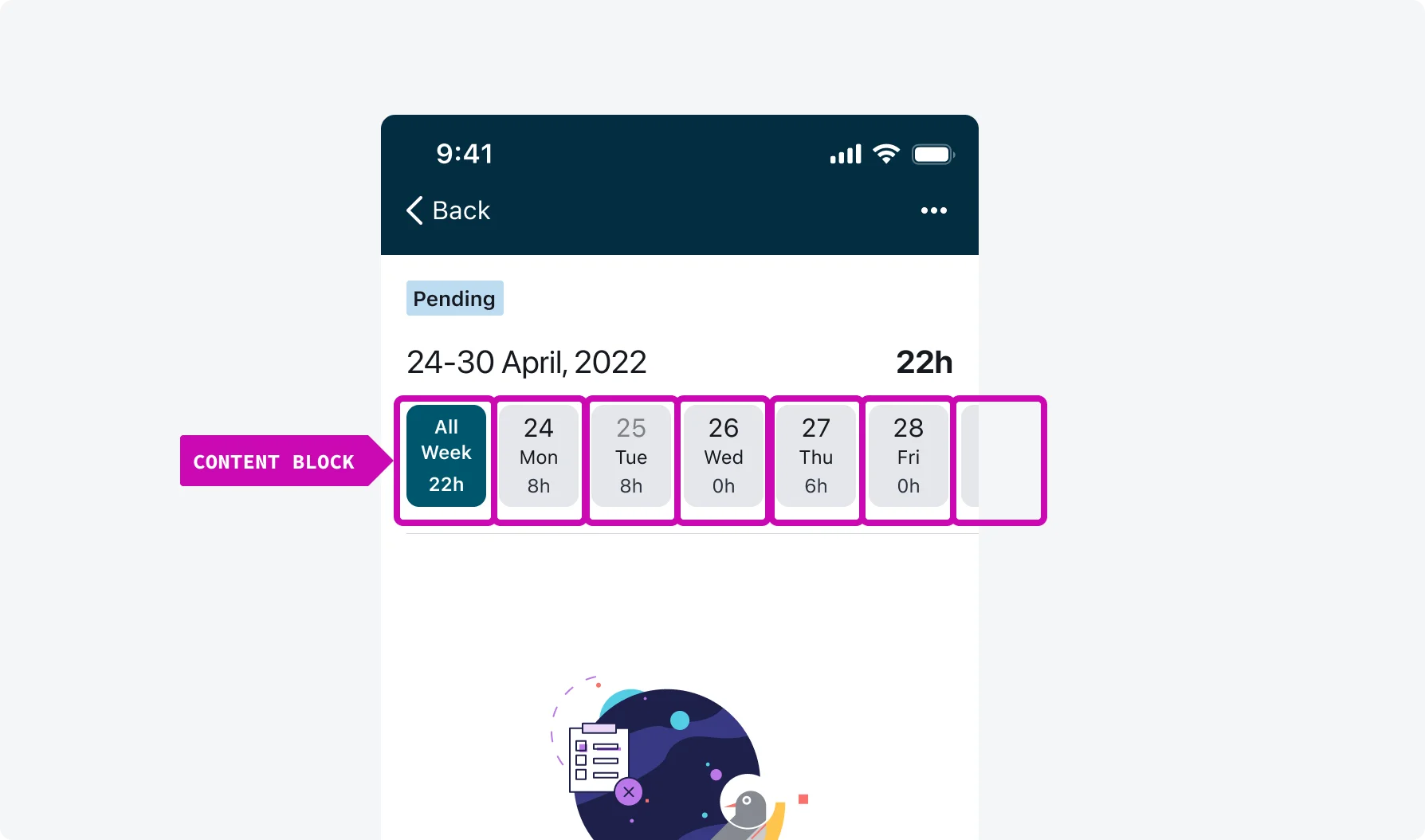Image resolution: width=1425 pixels, height=840 pixels.
Task: Click the magenta Content Block label
Action: click(x=275, y=461)
